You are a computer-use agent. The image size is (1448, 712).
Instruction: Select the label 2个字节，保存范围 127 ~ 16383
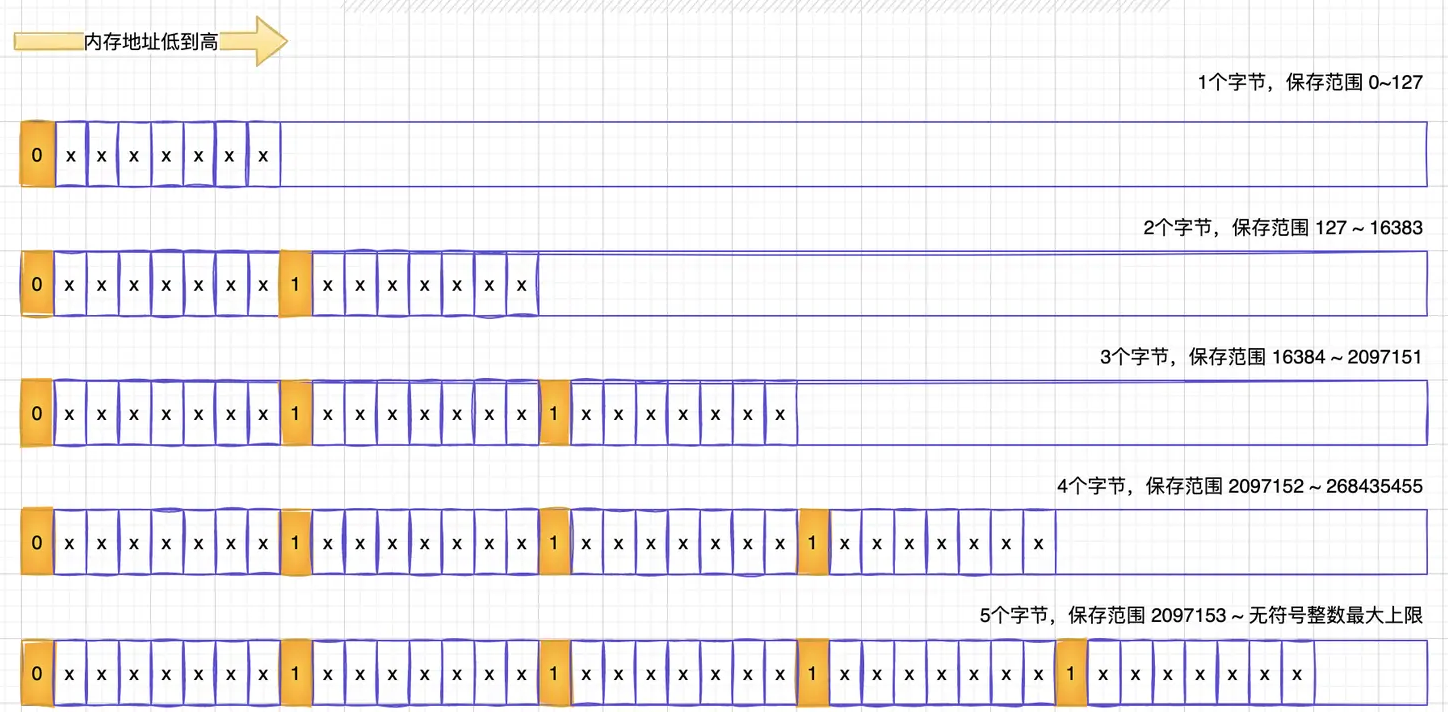[1282, 228]
